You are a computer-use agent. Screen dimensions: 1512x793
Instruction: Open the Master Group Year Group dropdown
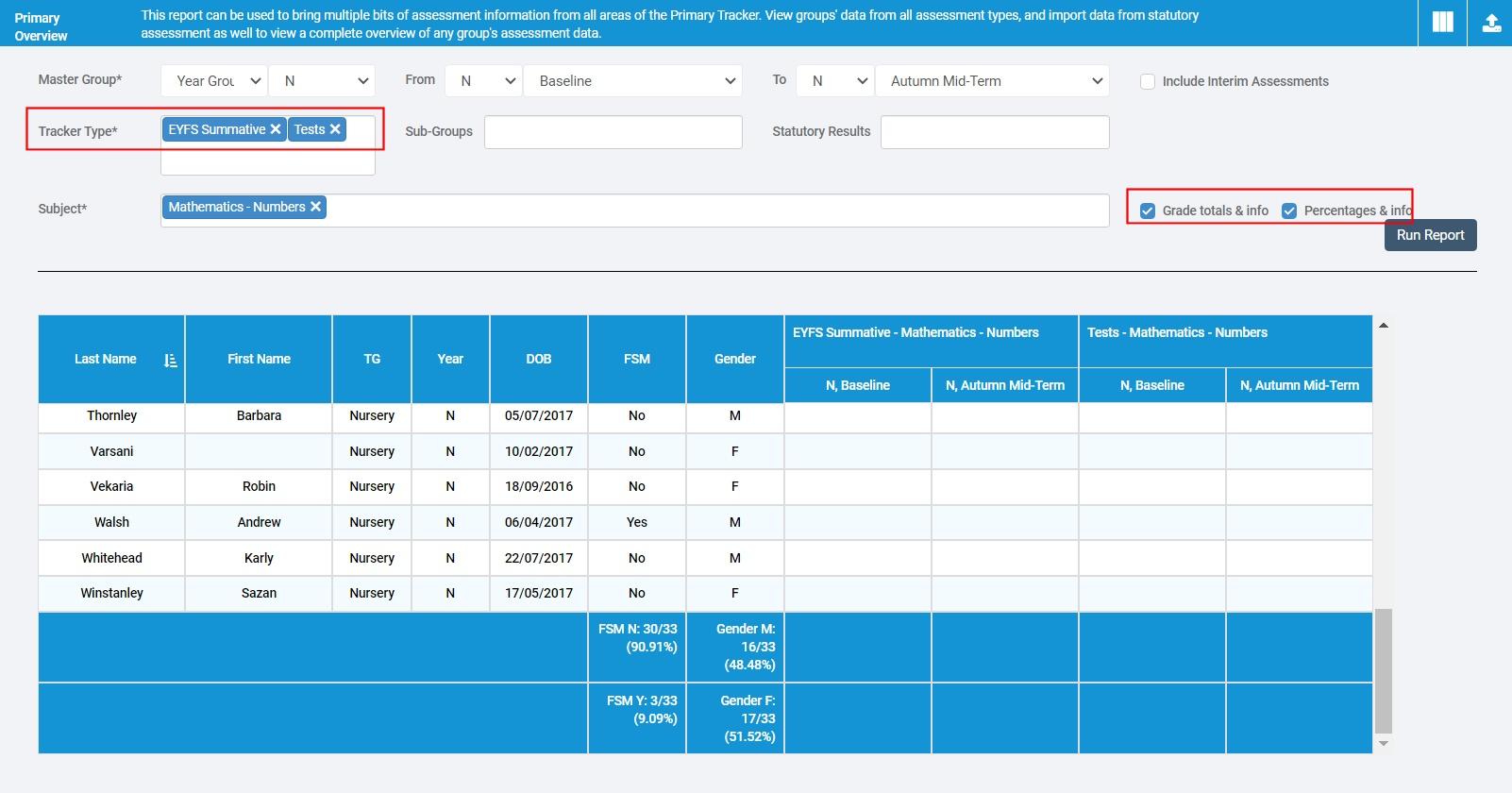click(x=214, y=81)
